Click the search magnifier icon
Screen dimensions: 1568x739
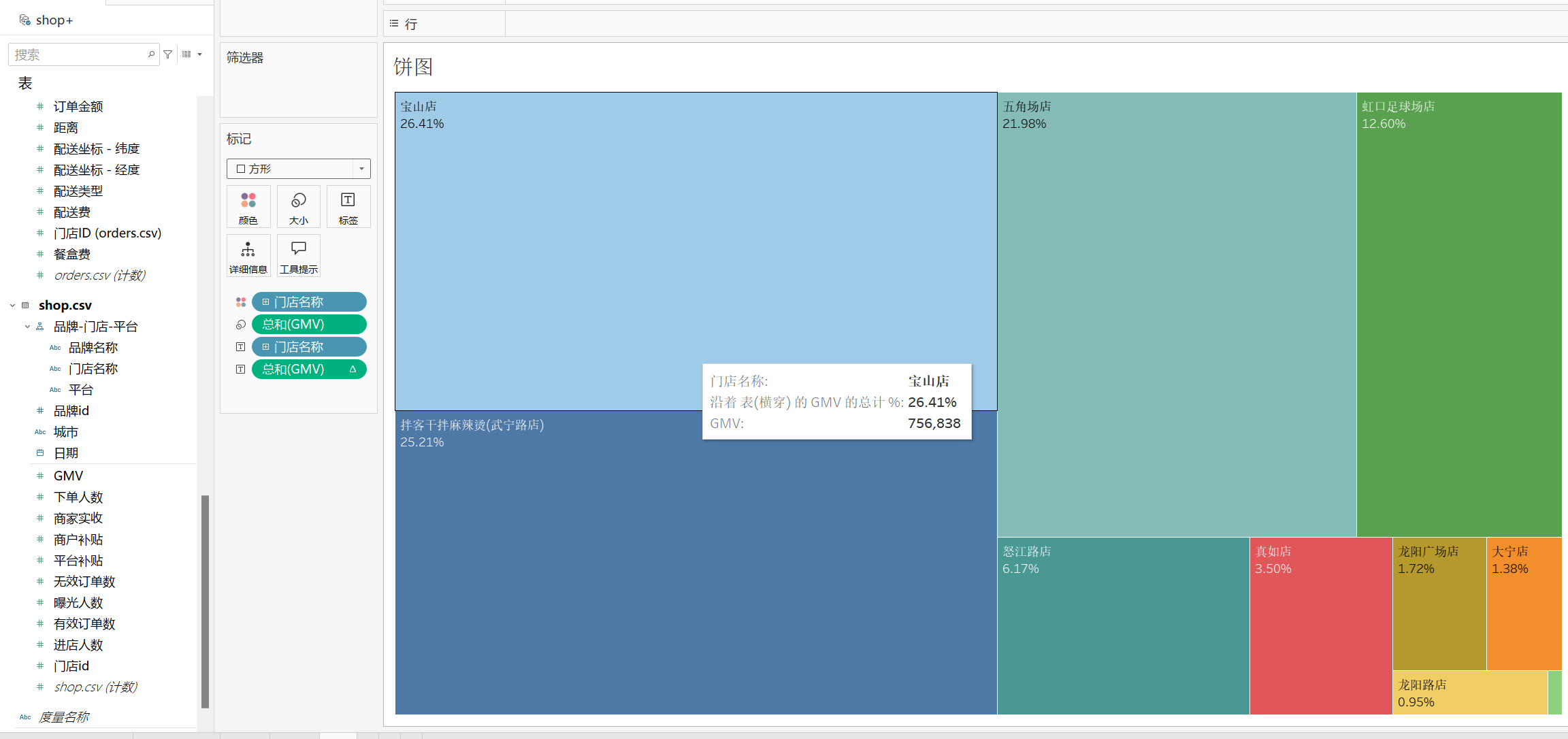point(151,54)
